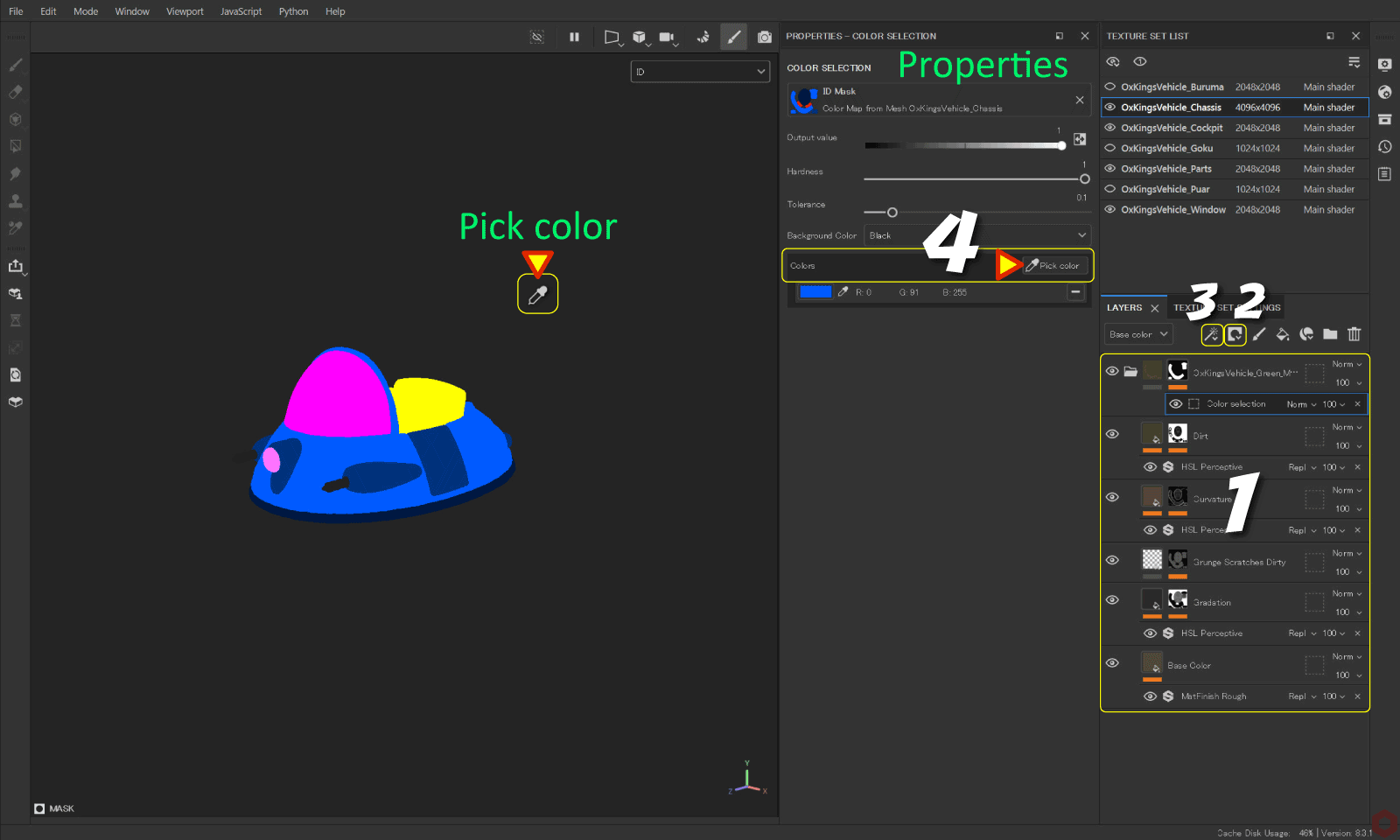Expand the ID viewport channel dropdown
Viewport: 1400px width, 840px height.
tap(700, 72)
